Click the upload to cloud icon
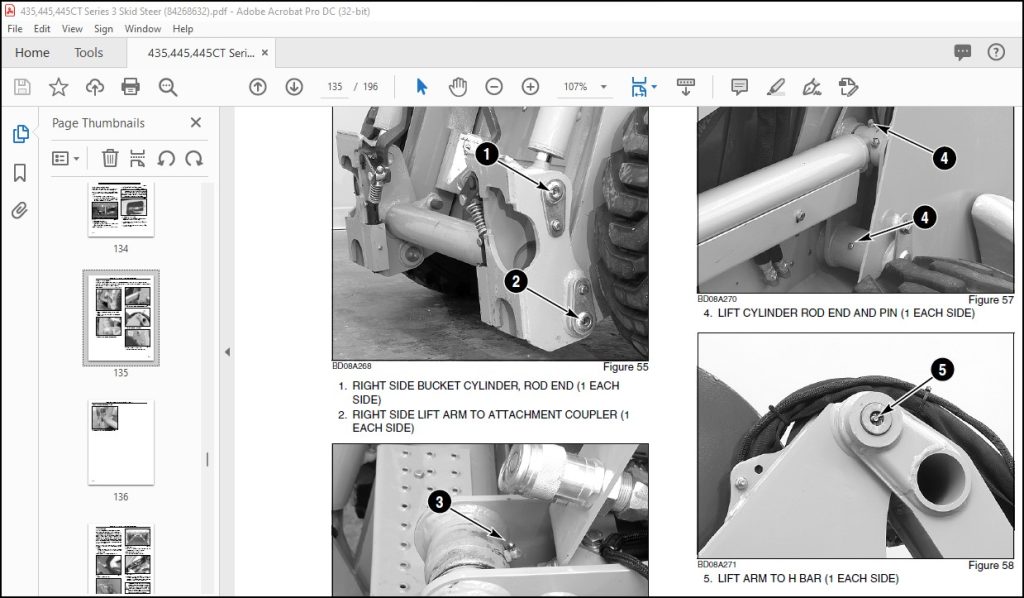The width and height of the screenshot is (1024, 598). point(95,87)
